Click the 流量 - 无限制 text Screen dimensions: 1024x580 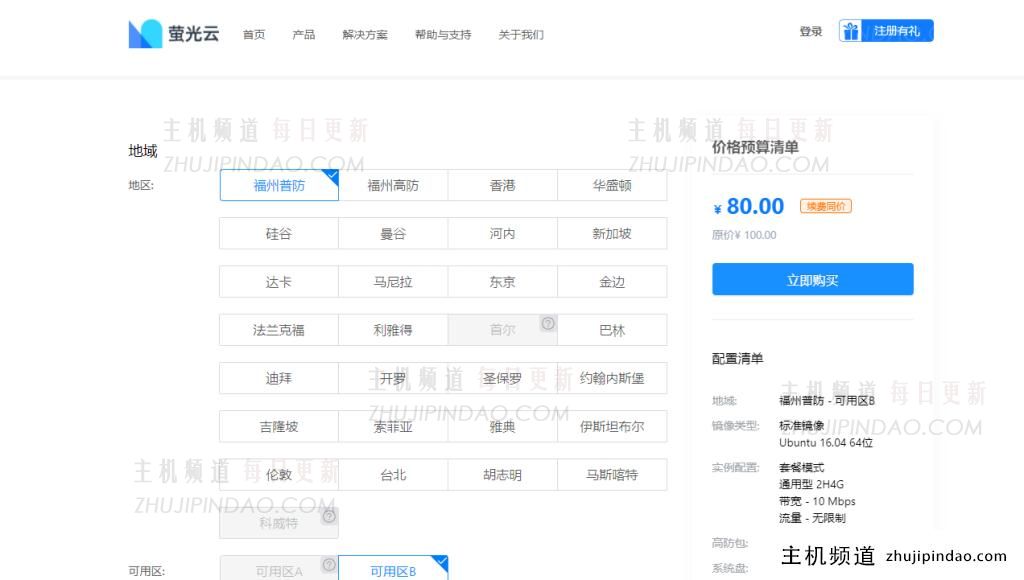pyautogui.click(x=812, y=518)
